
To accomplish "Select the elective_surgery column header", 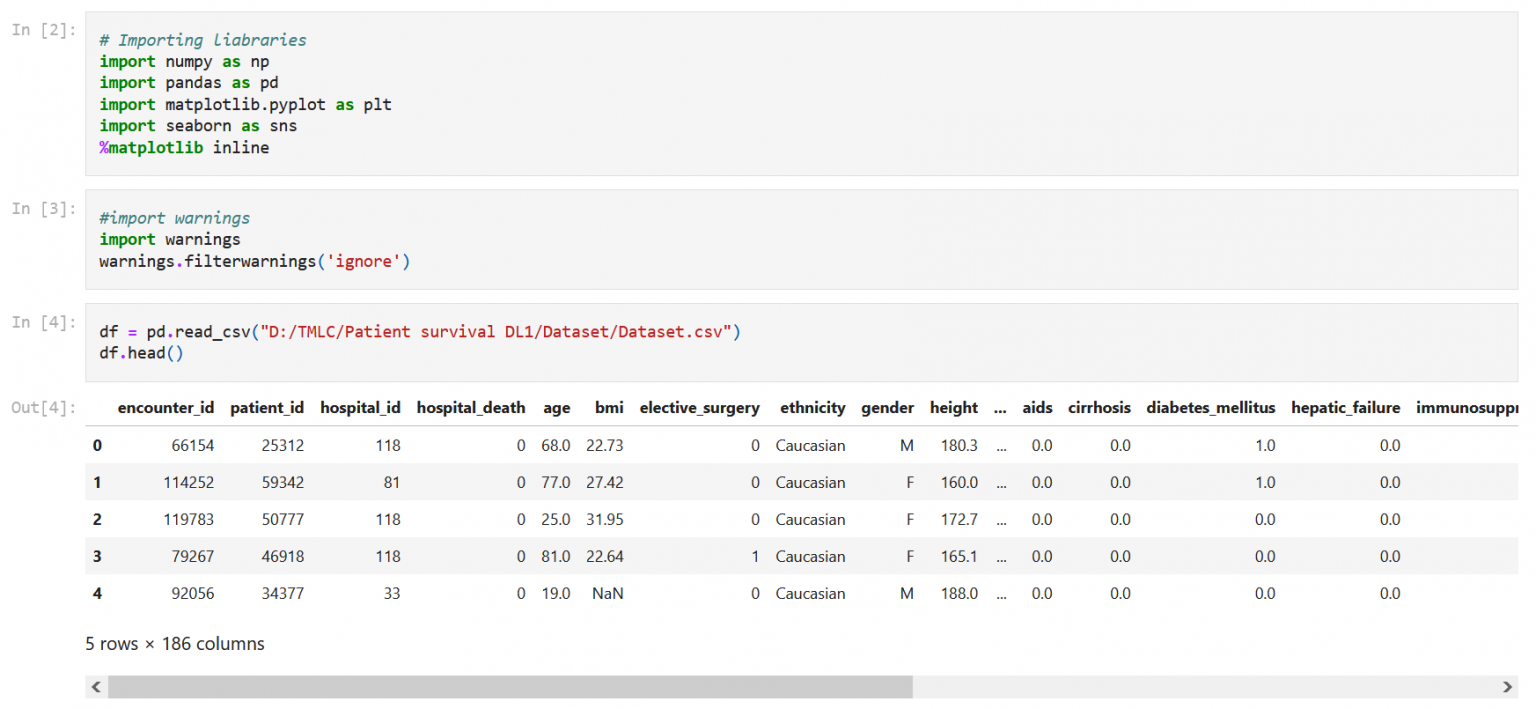I will click(x=699, y=408).
